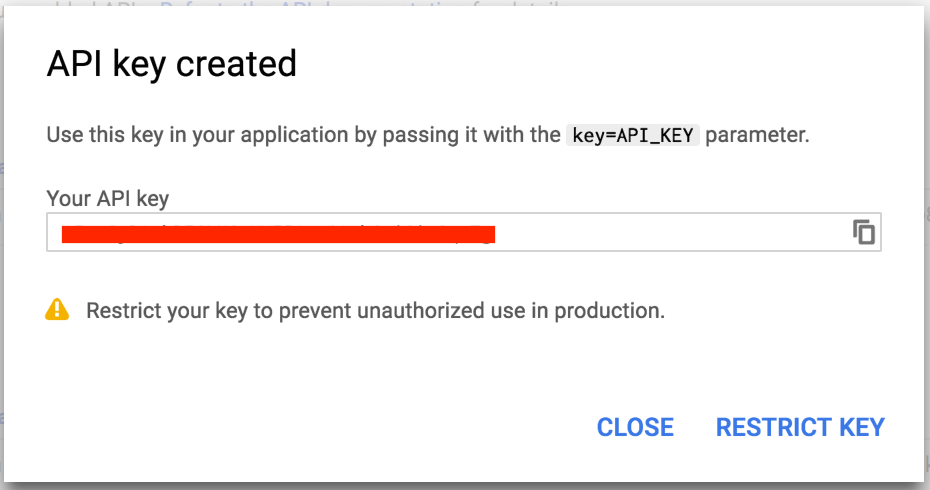Screen dimensions: 930x490
Task: Click the "Use this key" instruction sentence
Action: pyautogui.click(x=428, y=135)
